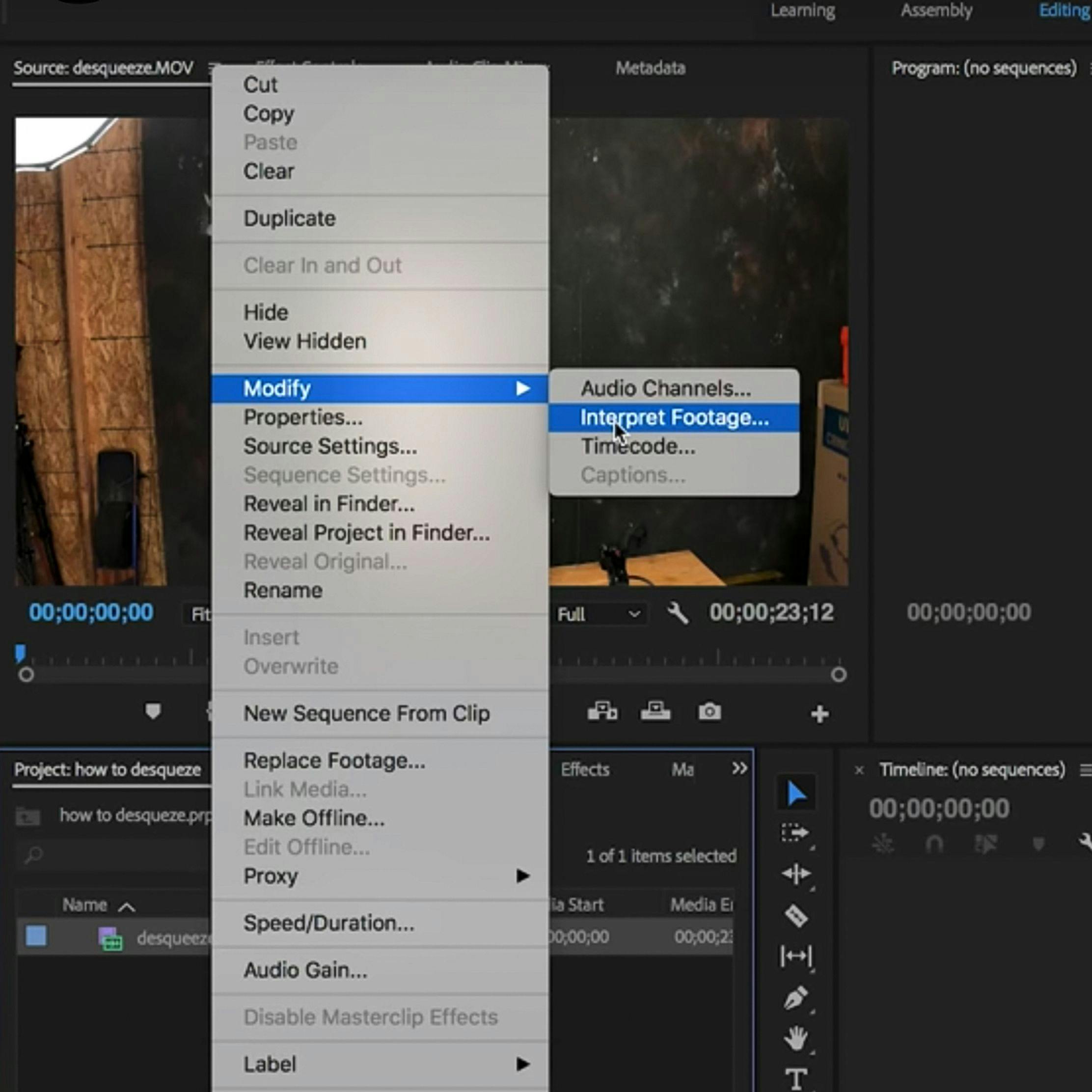Click the Insert to Timeline icon
Image resolution: width=1092 pixels, height=1092 pixels.
[x=601, y=711]
